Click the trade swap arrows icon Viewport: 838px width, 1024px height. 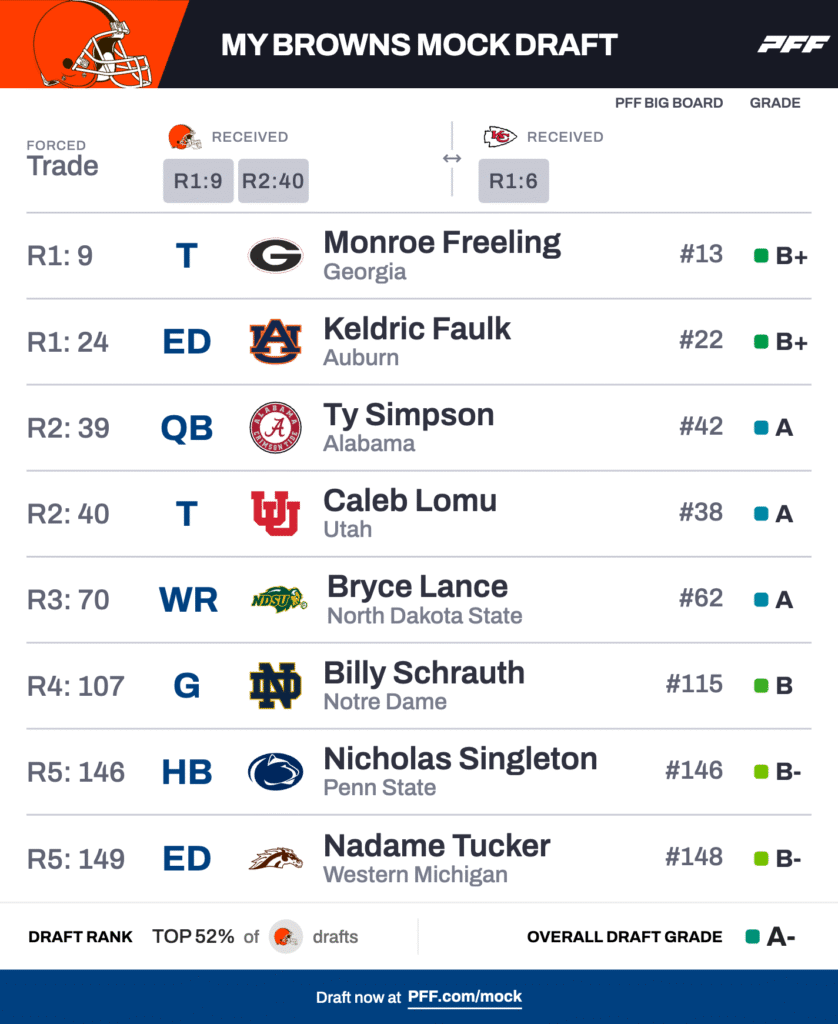pyautogui.click(x=452, y=158)
